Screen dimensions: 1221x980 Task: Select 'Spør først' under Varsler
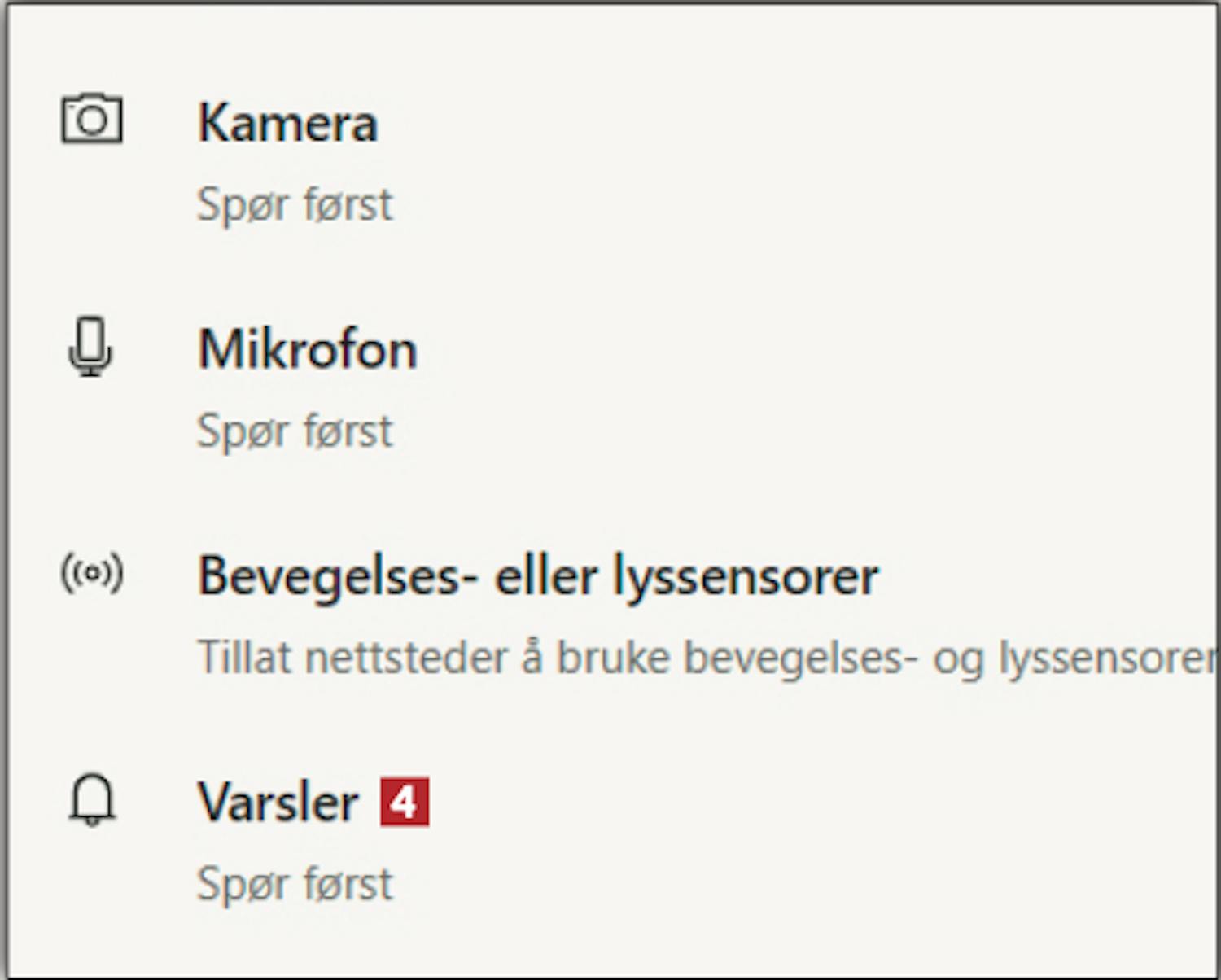pos(295,884)
